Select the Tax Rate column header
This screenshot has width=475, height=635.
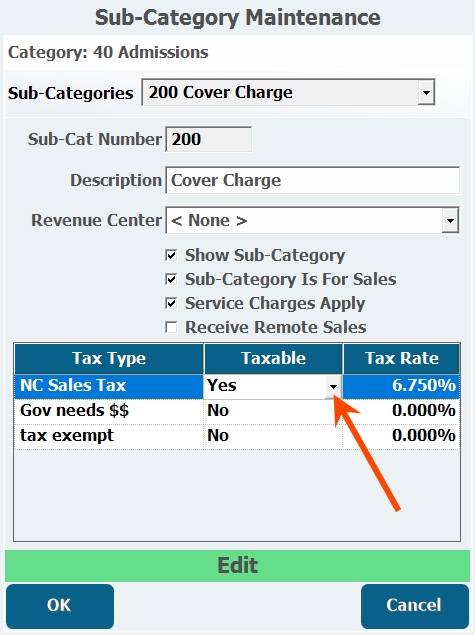pyautogui.click(x=401, y=359)
